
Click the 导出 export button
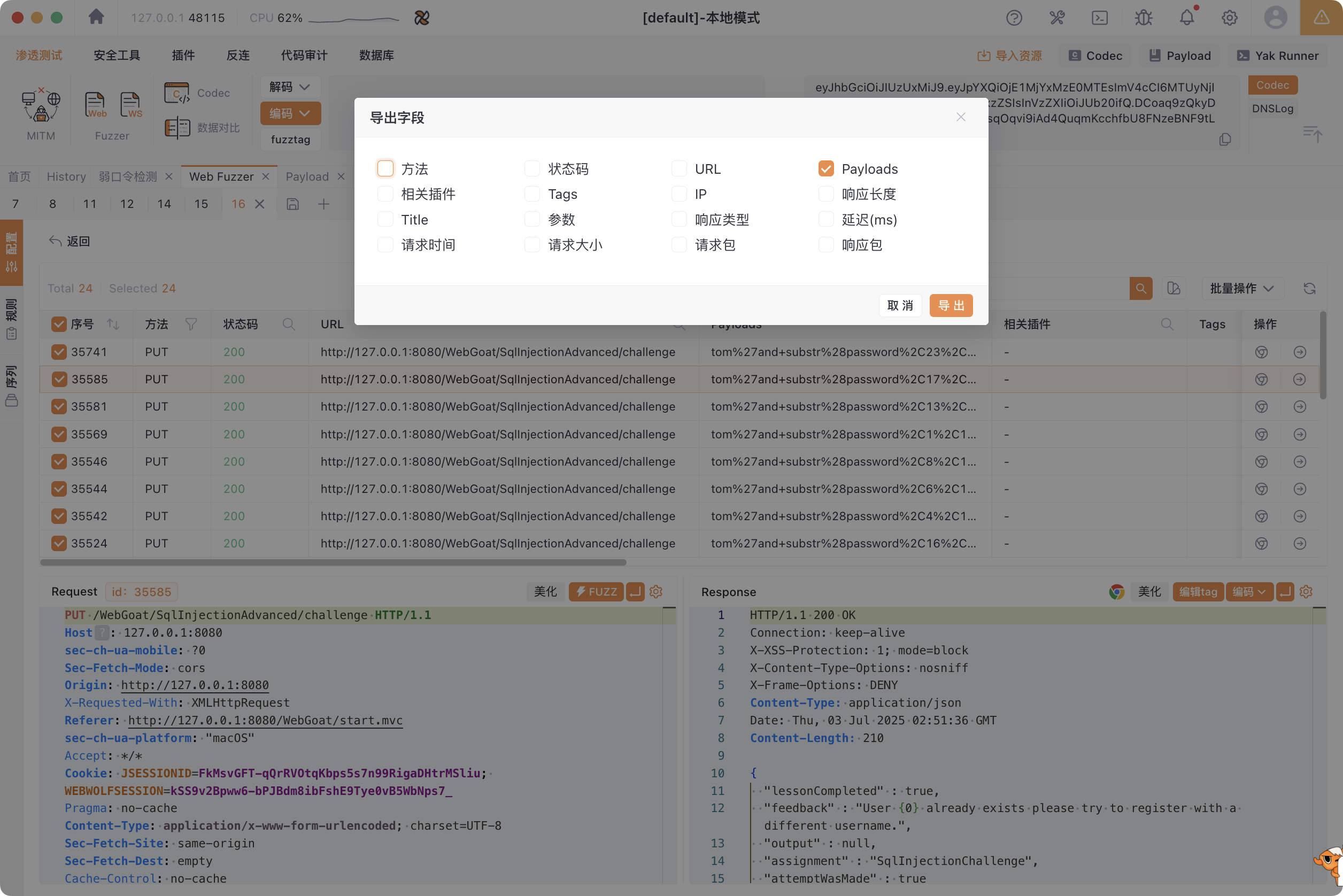click(951, 306)
